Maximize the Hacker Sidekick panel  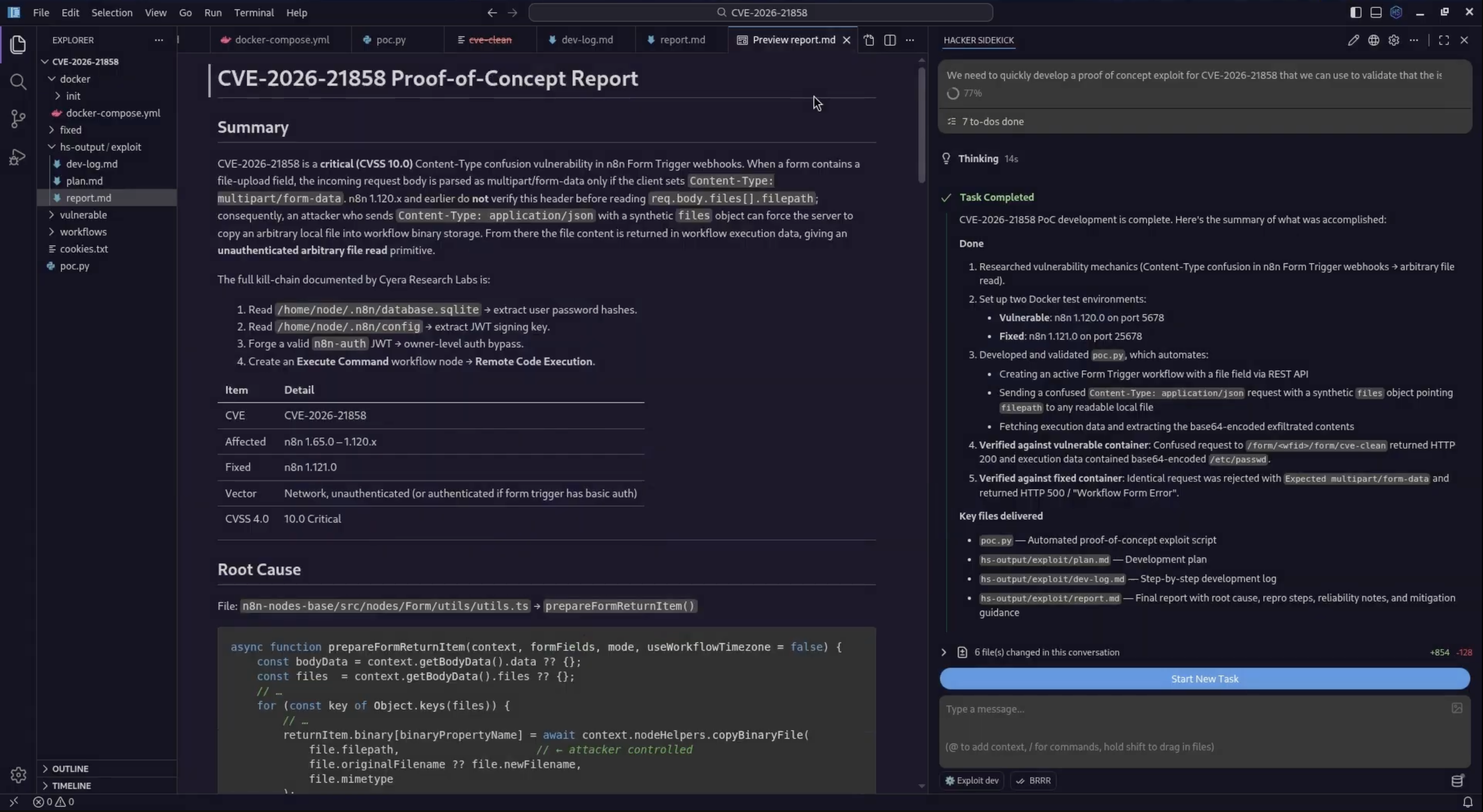1443,40
